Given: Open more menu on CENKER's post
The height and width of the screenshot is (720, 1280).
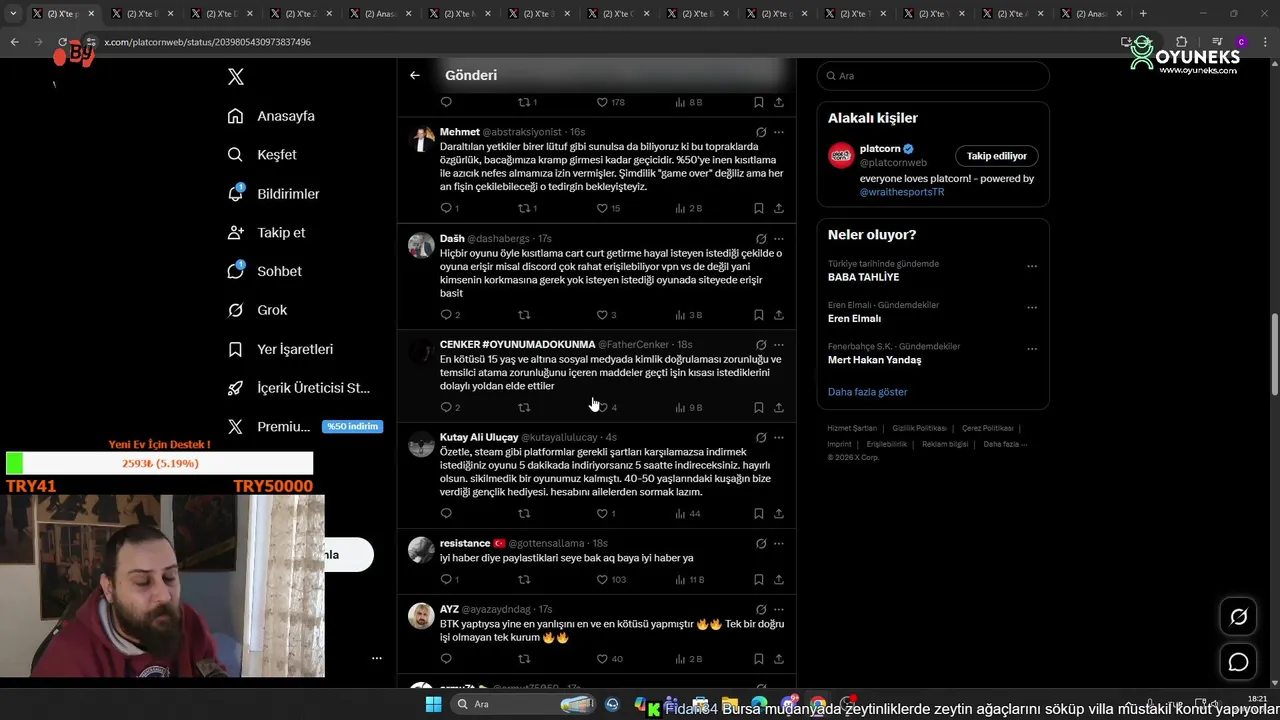Looking at the screenshot, I should [778, 345].
